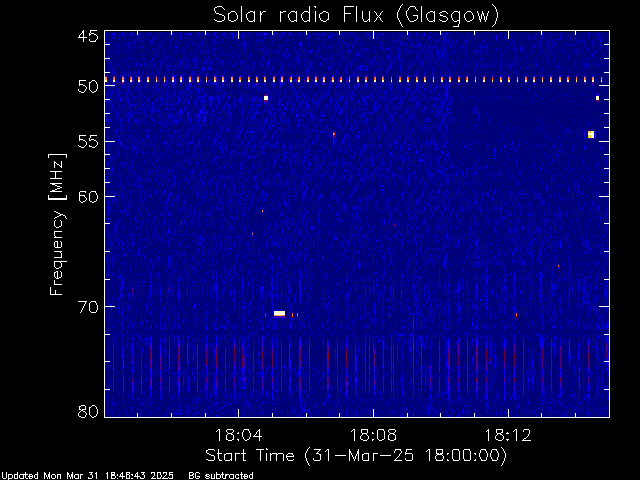Click the 45 frequency tick label
This screenshot has width=640, height=480.
pos(88,36)
